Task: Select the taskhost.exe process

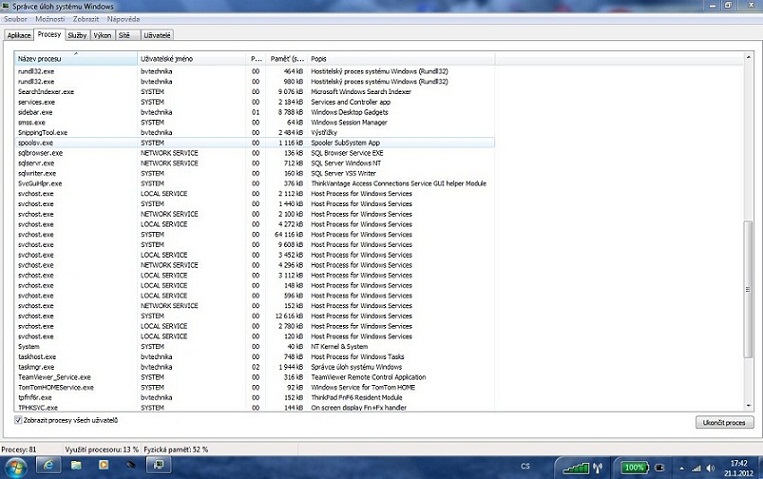Action: tap(255, 357)
